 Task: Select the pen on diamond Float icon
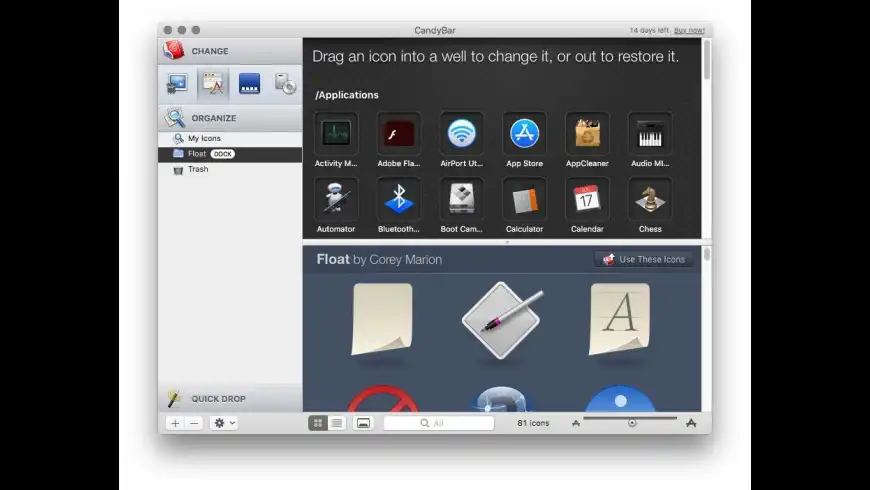coord(502,320)
